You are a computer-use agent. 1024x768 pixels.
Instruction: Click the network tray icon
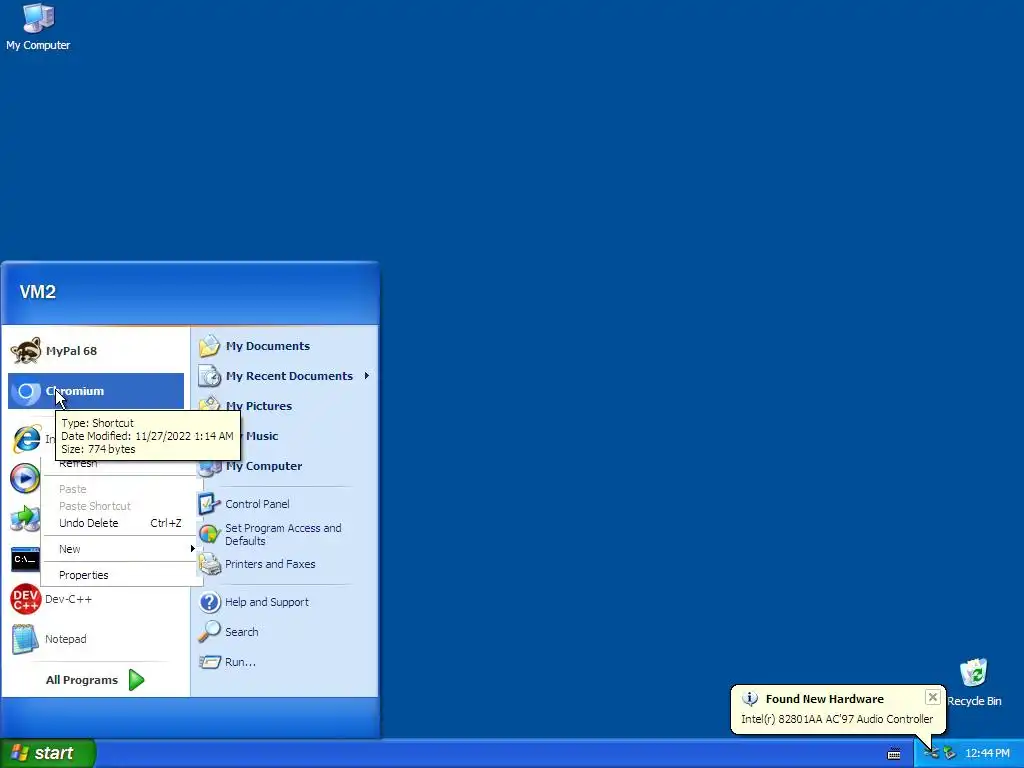tap(931, 753)
